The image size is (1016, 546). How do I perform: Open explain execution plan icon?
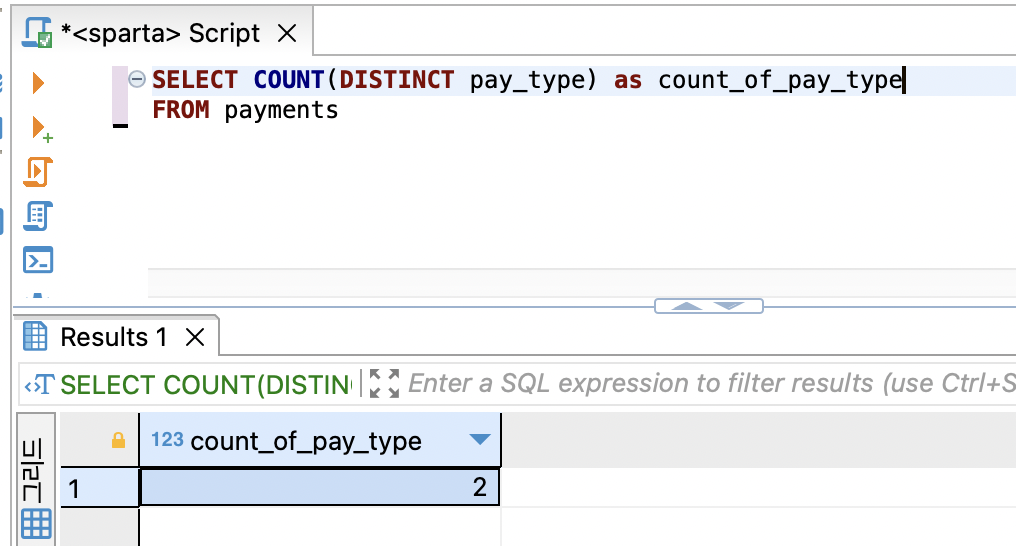click(38, 216)
